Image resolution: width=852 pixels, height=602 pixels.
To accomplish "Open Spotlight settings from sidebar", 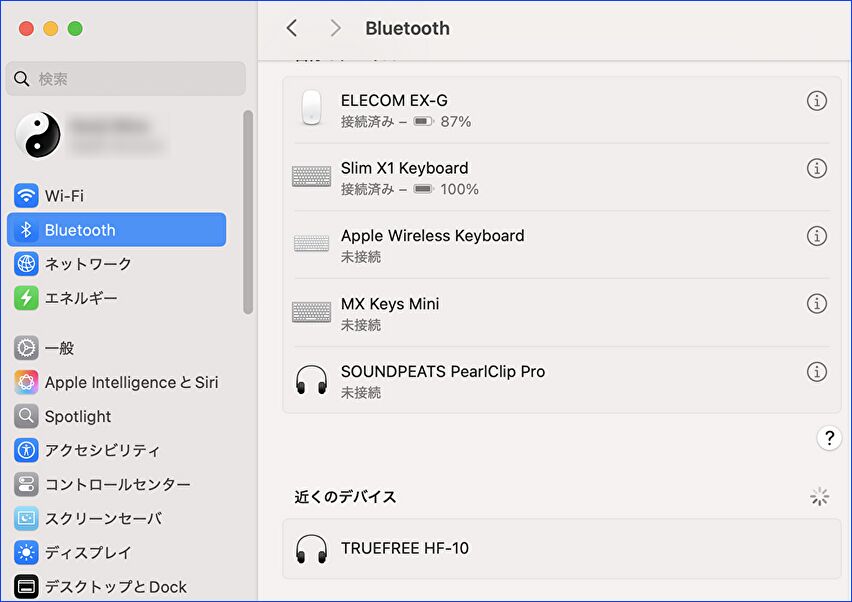I will point(77,416).
